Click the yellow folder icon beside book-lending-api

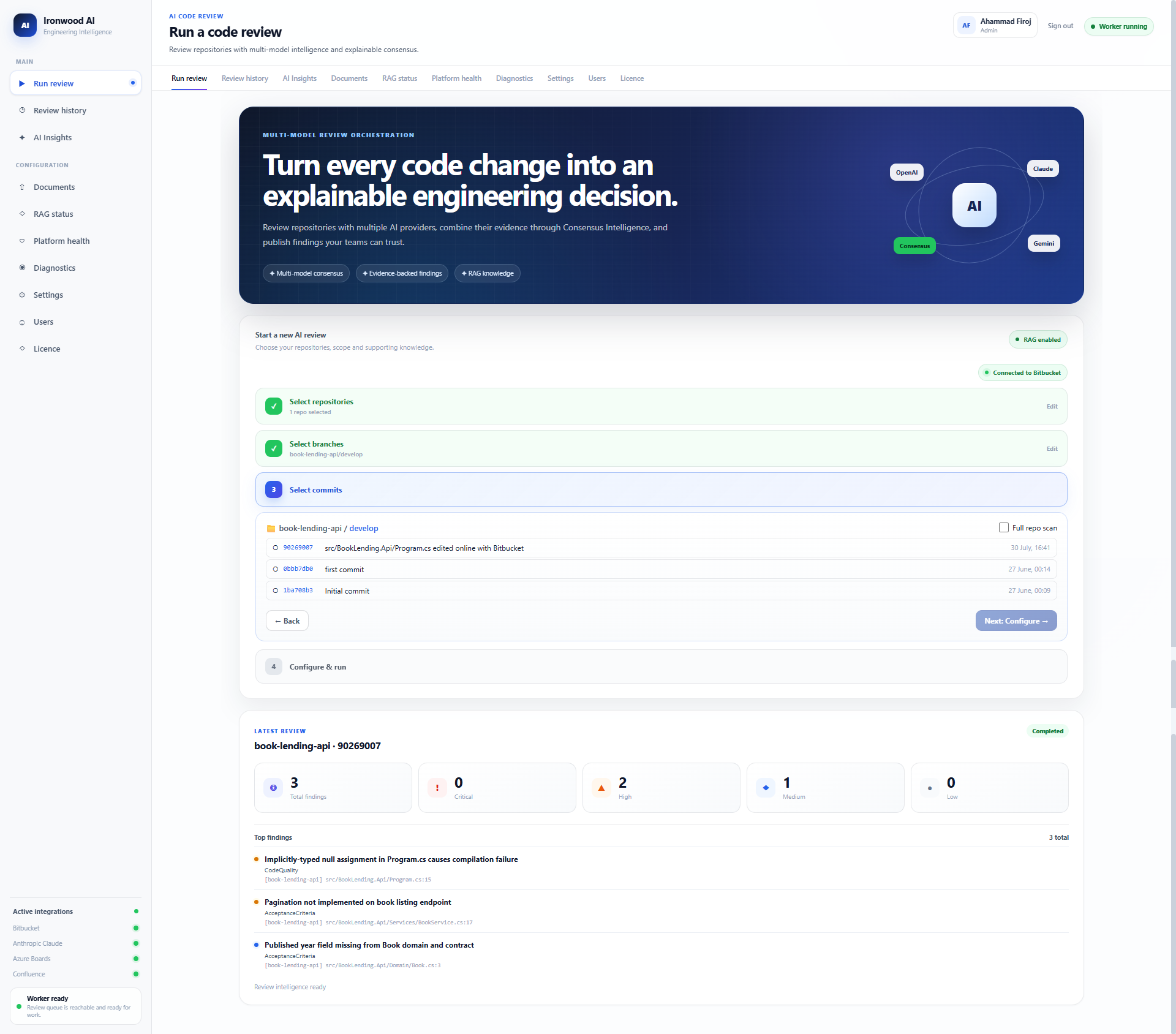point(271,528)
